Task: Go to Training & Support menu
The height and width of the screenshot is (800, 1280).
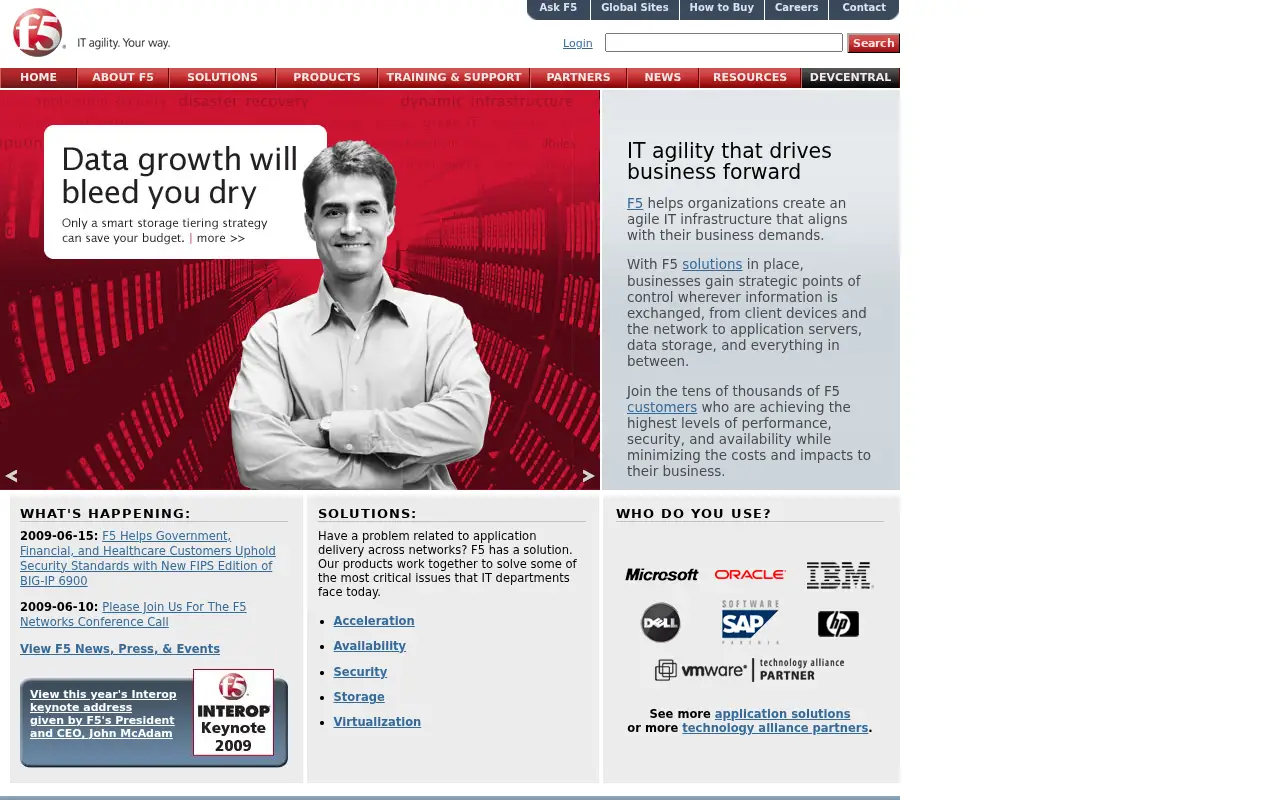Action: pos(454,78)
